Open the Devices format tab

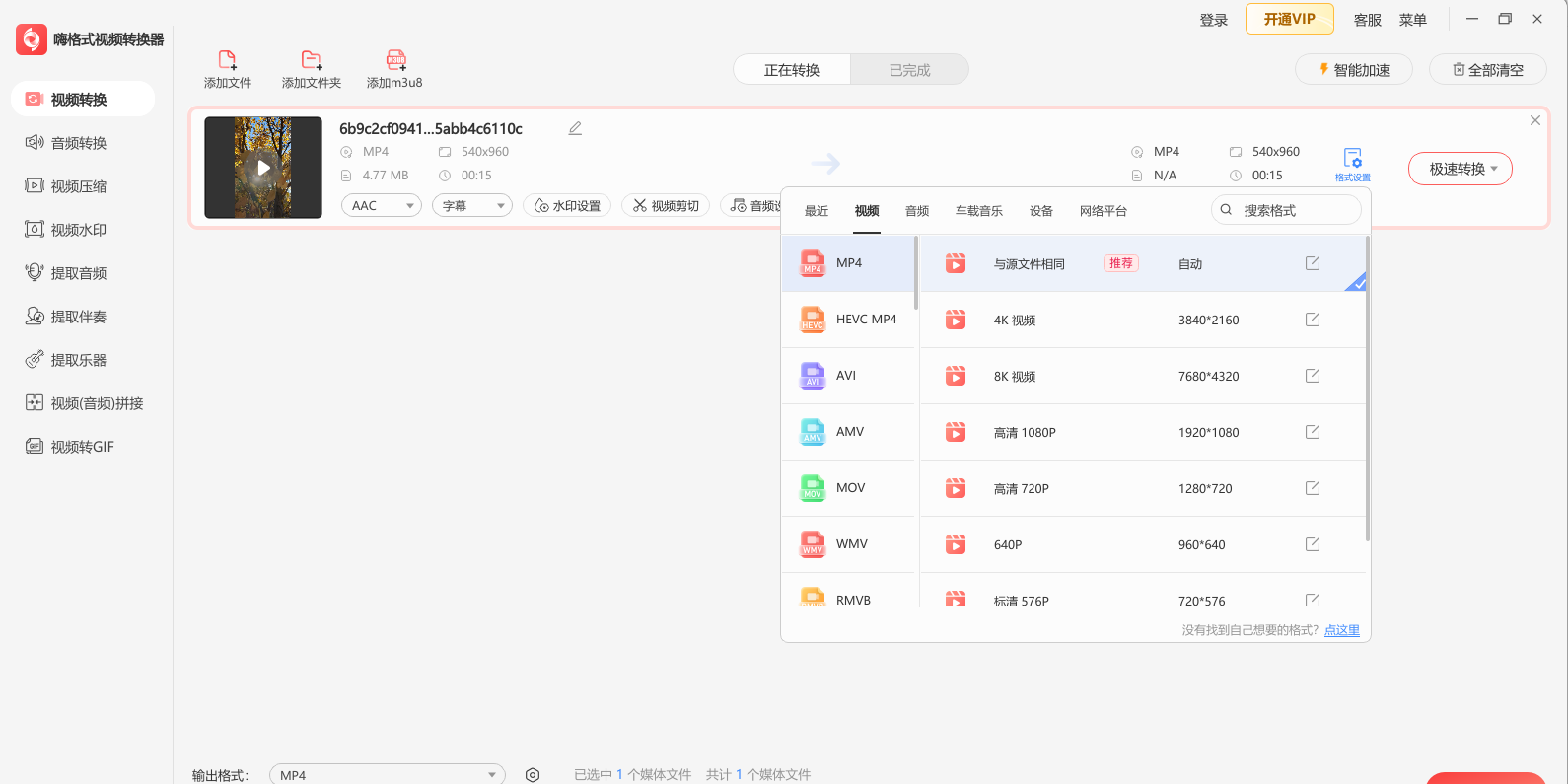tap(1040, 211)
